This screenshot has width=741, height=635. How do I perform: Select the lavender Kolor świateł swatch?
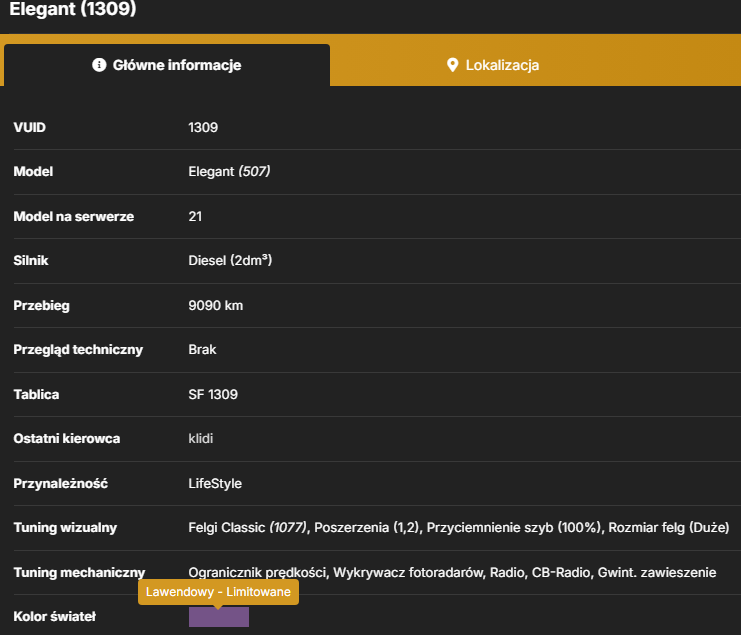(219, 617)
